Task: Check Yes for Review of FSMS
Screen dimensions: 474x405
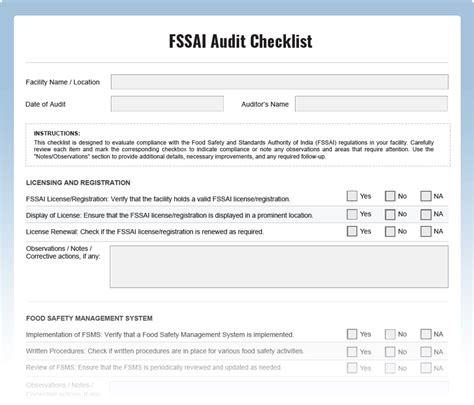Action: tap(352, 368)
